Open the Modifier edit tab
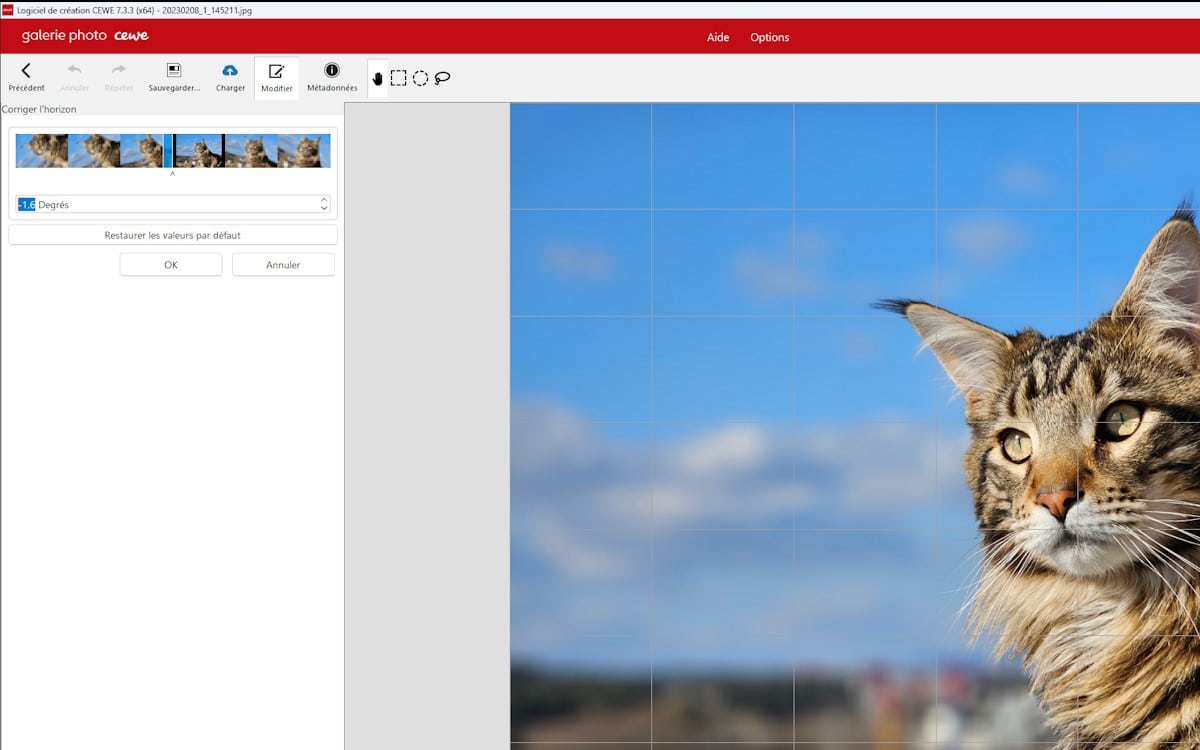Image resolution: width=1200 pixels, height=750 pixels. tap(277, 77)
